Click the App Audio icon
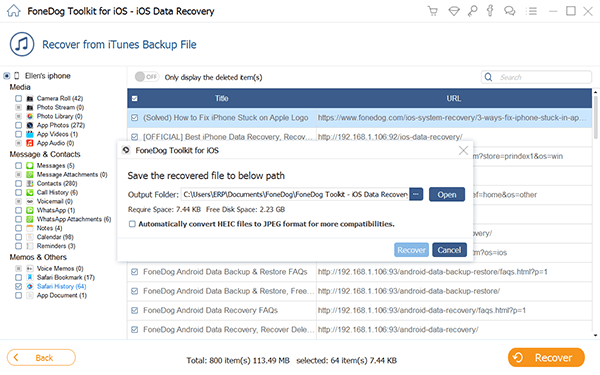 [30, 143]
